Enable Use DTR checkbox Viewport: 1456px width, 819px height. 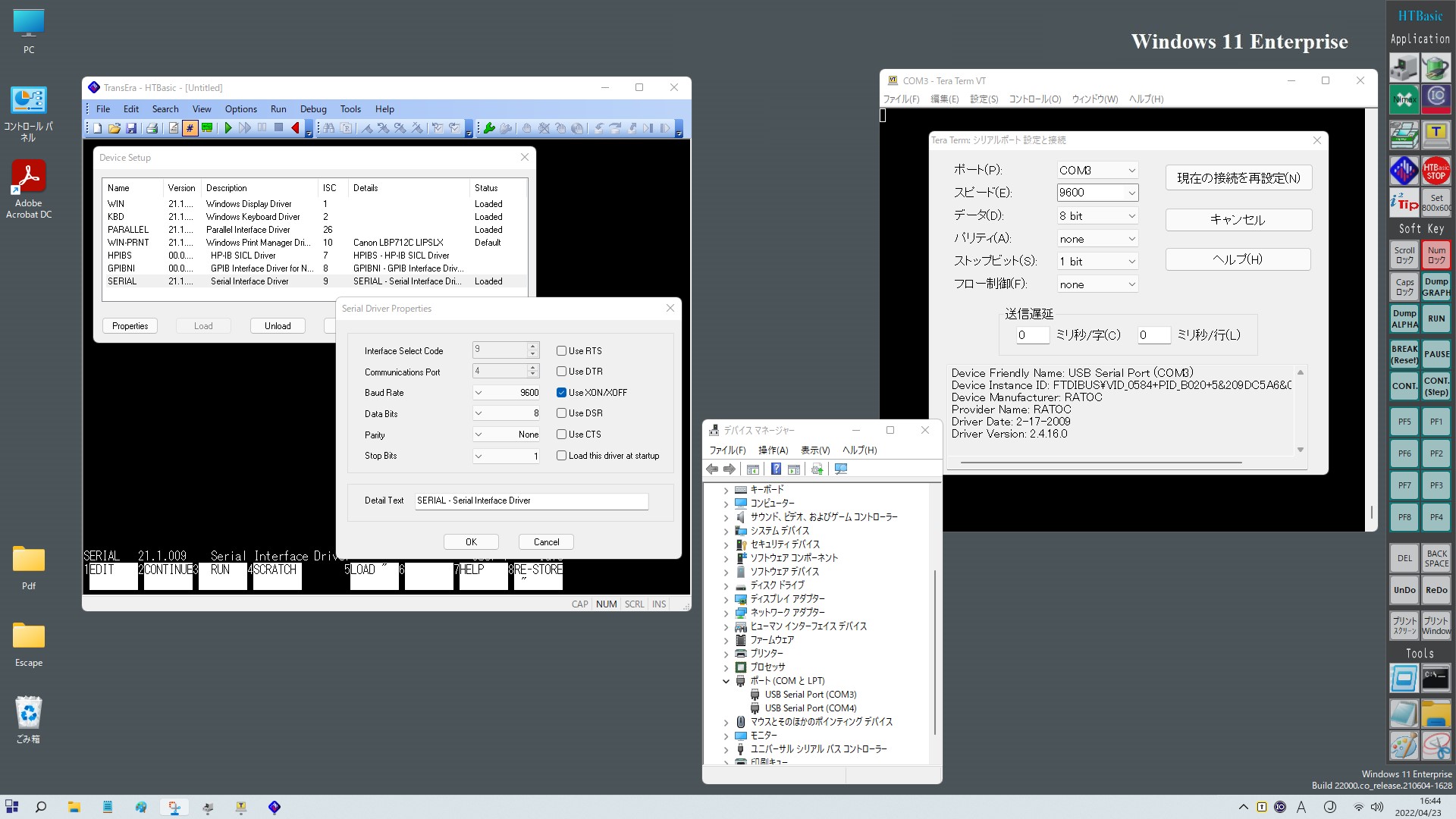[x=561, y=372]
